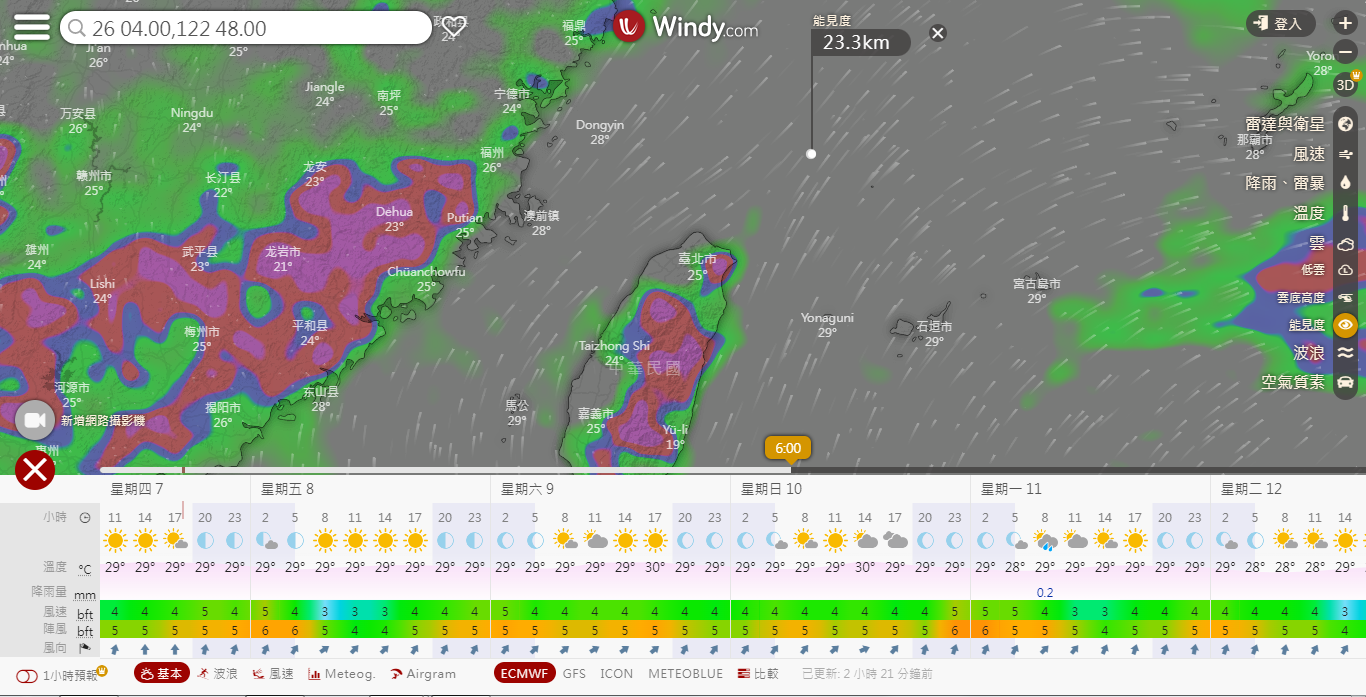
Task: Toggle wind gust unit bft
Action: pos(85,632)
